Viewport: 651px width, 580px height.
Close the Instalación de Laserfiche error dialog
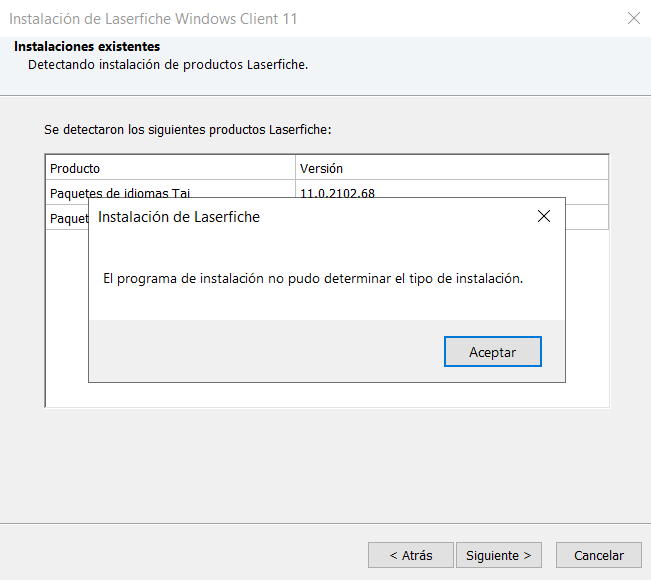point(543,217)
